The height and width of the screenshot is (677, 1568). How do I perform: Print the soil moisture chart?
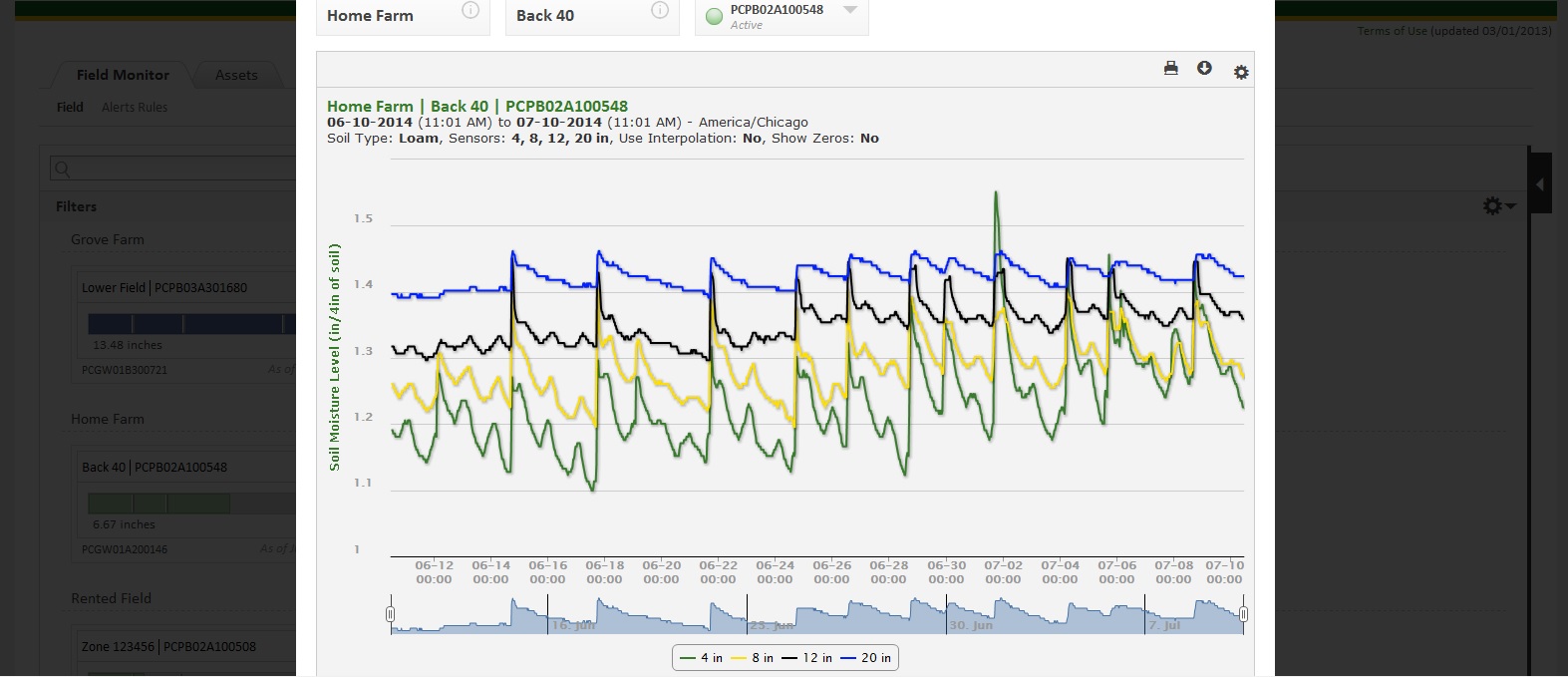(x=1170, y=69)
